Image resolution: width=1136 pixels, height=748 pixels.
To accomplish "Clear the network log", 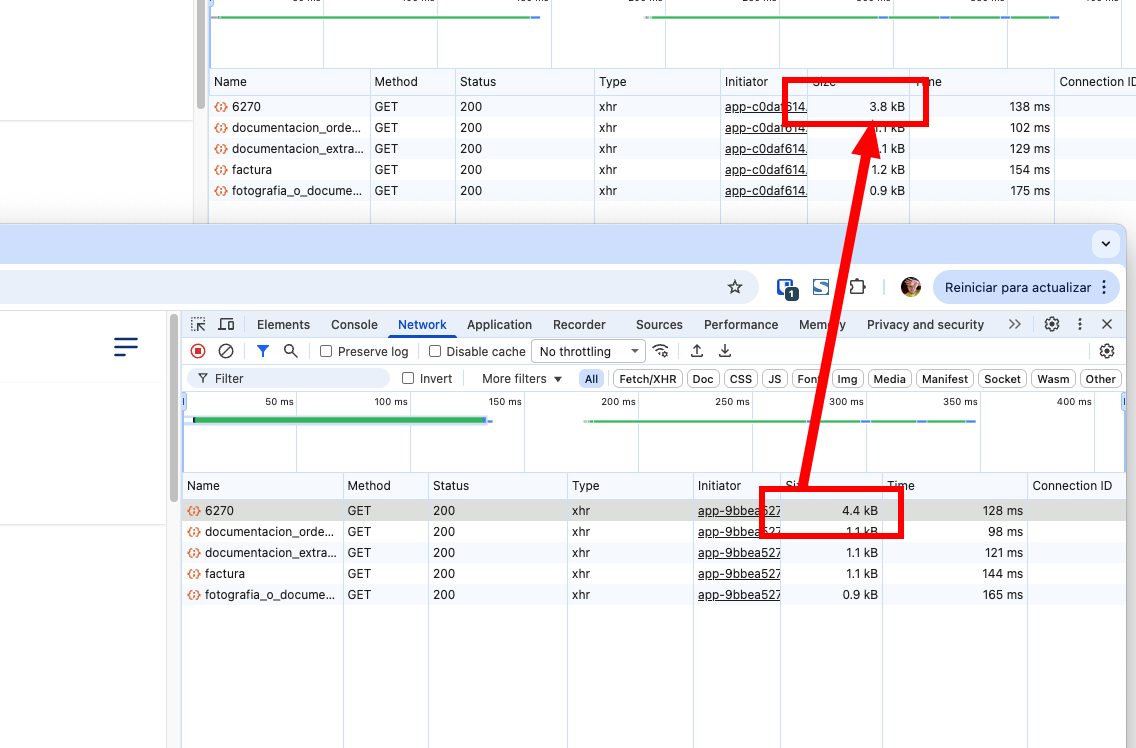I will click(x=226, y=351).
